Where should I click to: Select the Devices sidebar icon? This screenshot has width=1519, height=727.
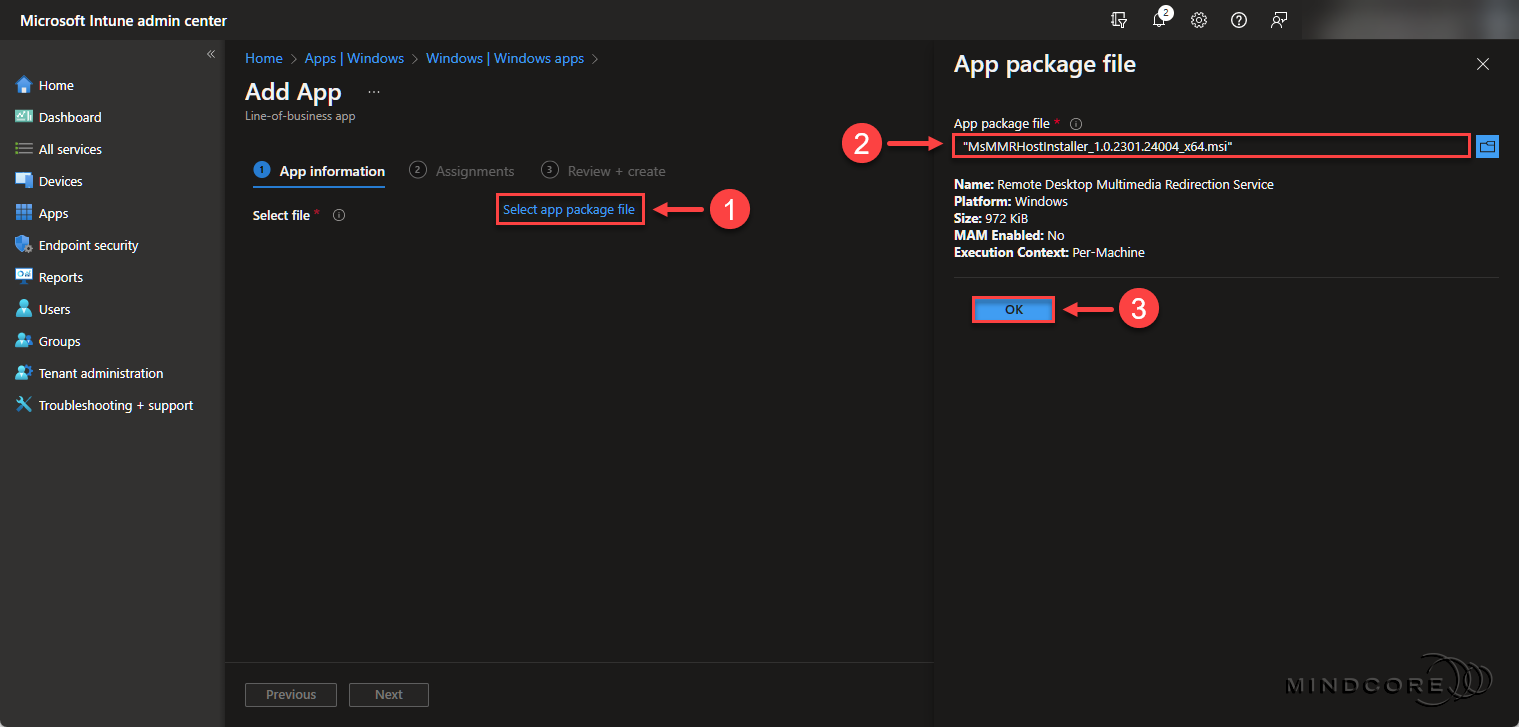click(x=24, y=181)
